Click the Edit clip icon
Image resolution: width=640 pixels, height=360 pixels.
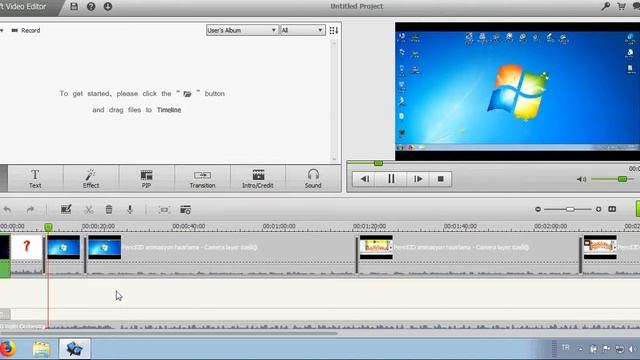pyautogui.click(x=66, y=209)
